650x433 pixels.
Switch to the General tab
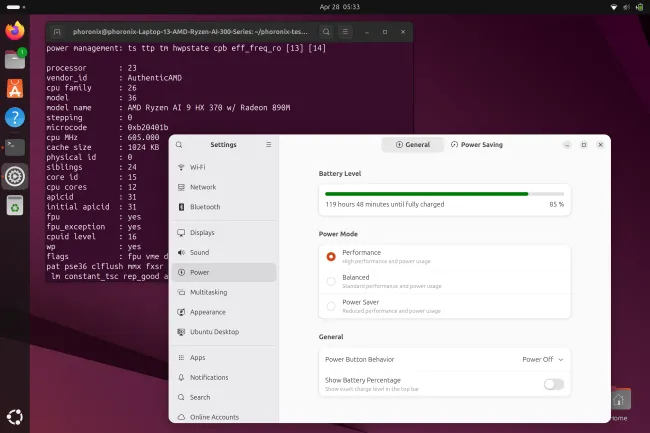coord(411,144)
